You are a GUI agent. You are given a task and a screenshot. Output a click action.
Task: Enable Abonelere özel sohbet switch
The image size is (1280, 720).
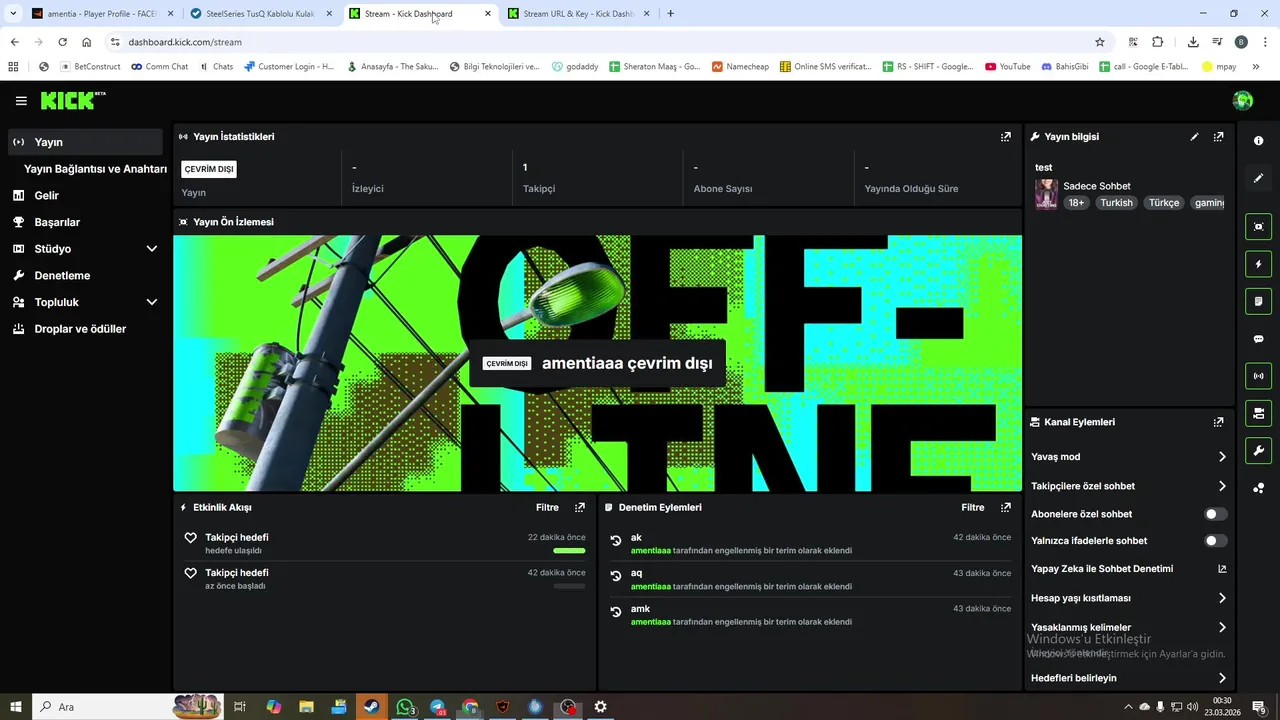click(x=1215, y=514)
